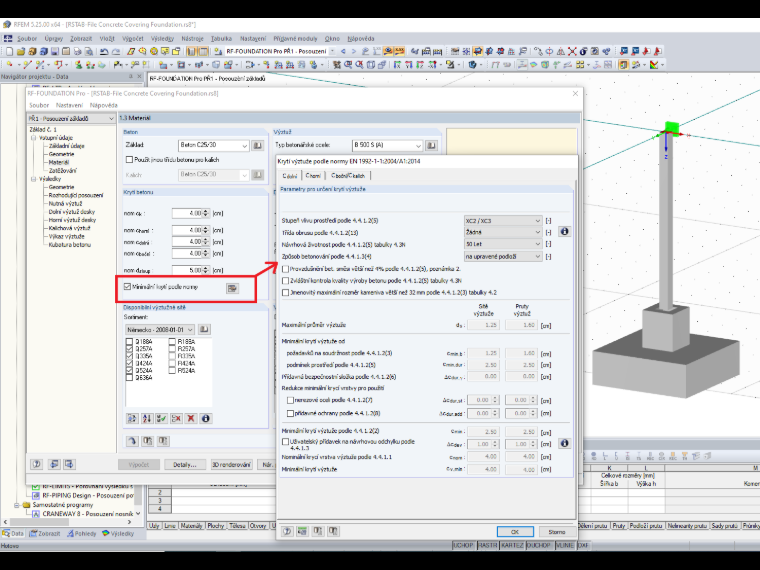Open the Nastavení menu in RF-FOUNDATION Pro window
Viewport: 760px width, 570px height.
point(69,105)
